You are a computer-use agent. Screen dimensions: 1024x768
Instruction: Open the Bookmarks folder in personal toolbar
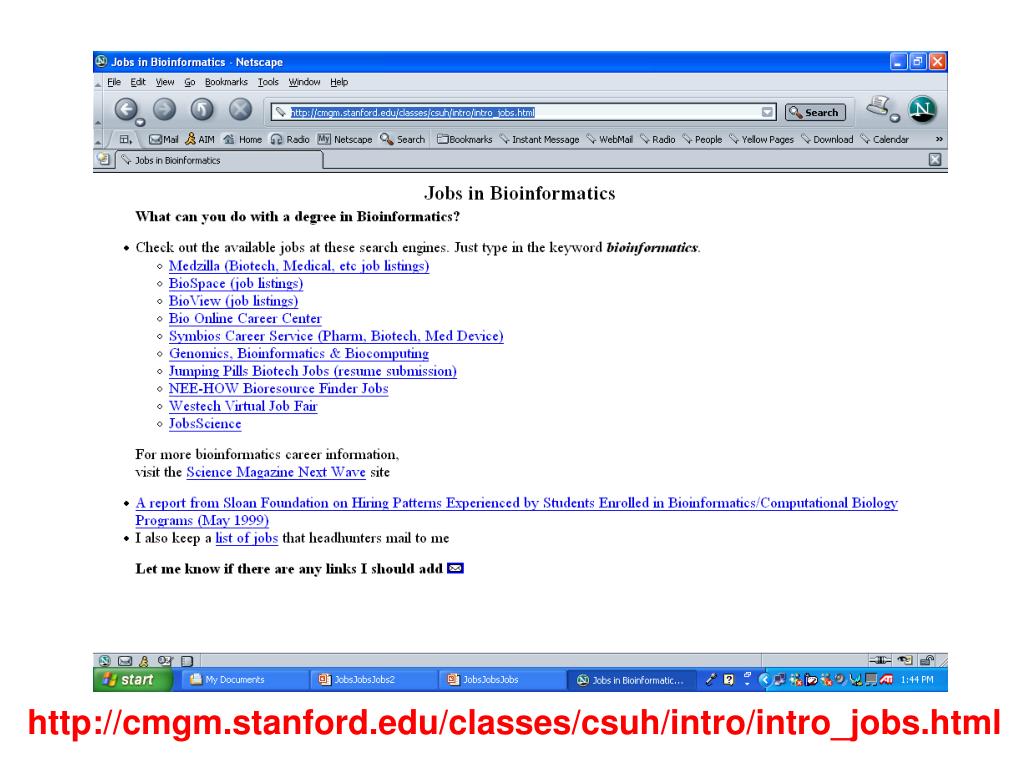coord(464,140)
